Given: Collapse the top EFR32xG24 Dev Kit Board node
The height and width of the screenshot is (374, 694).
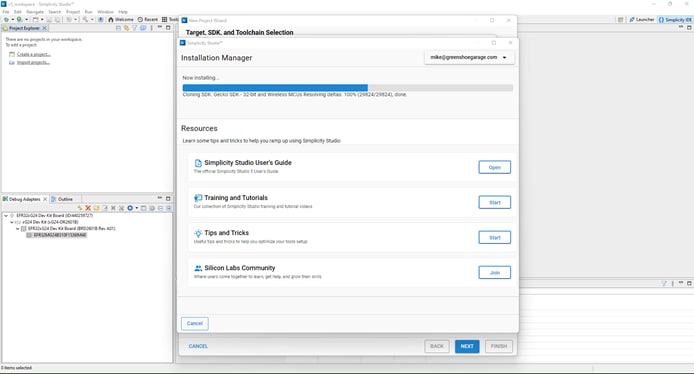Looking at the screenshot, I should [x=6, y=216].
